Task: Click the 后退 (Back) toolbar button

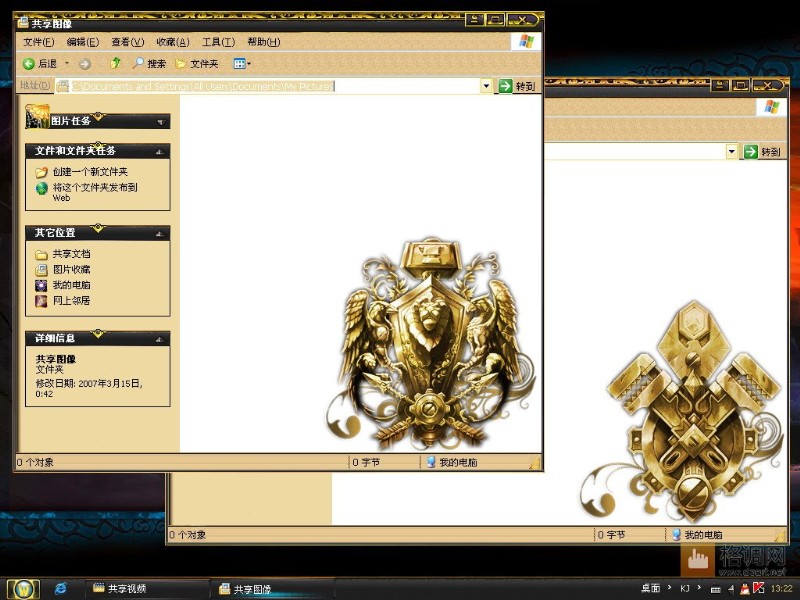Action: pyautogui.click(x=41, y=64)
